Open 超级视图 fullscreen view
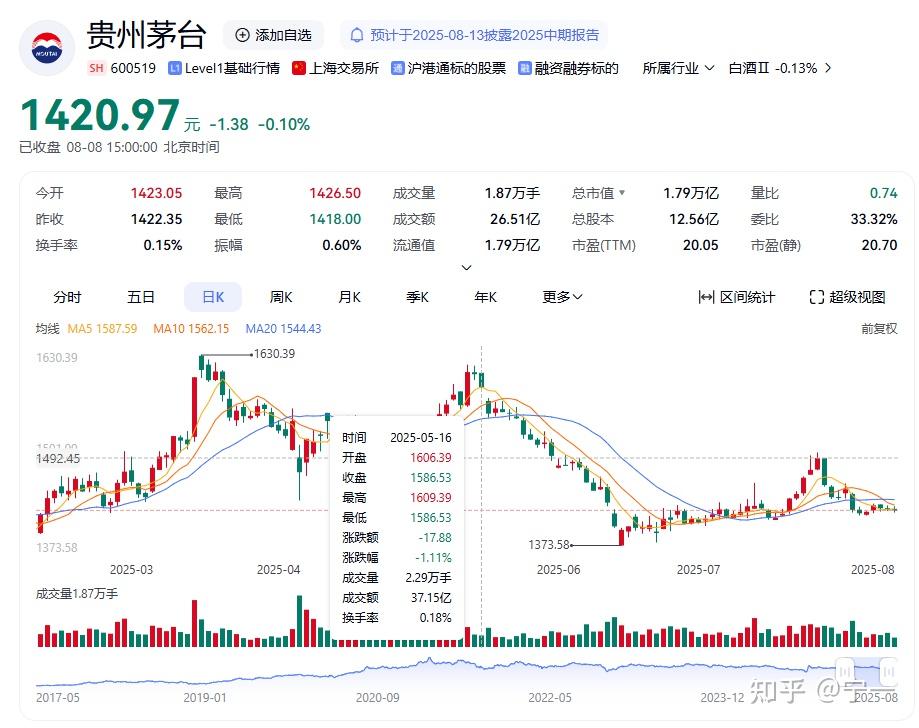919x728 pixels. [x=847, y=297]
